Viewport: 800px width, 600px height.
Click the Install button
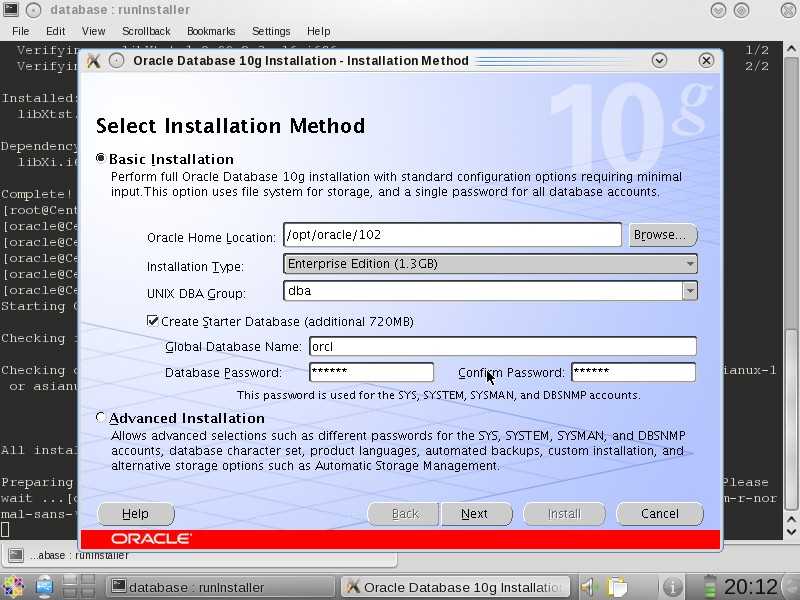(x=564, y=514)
